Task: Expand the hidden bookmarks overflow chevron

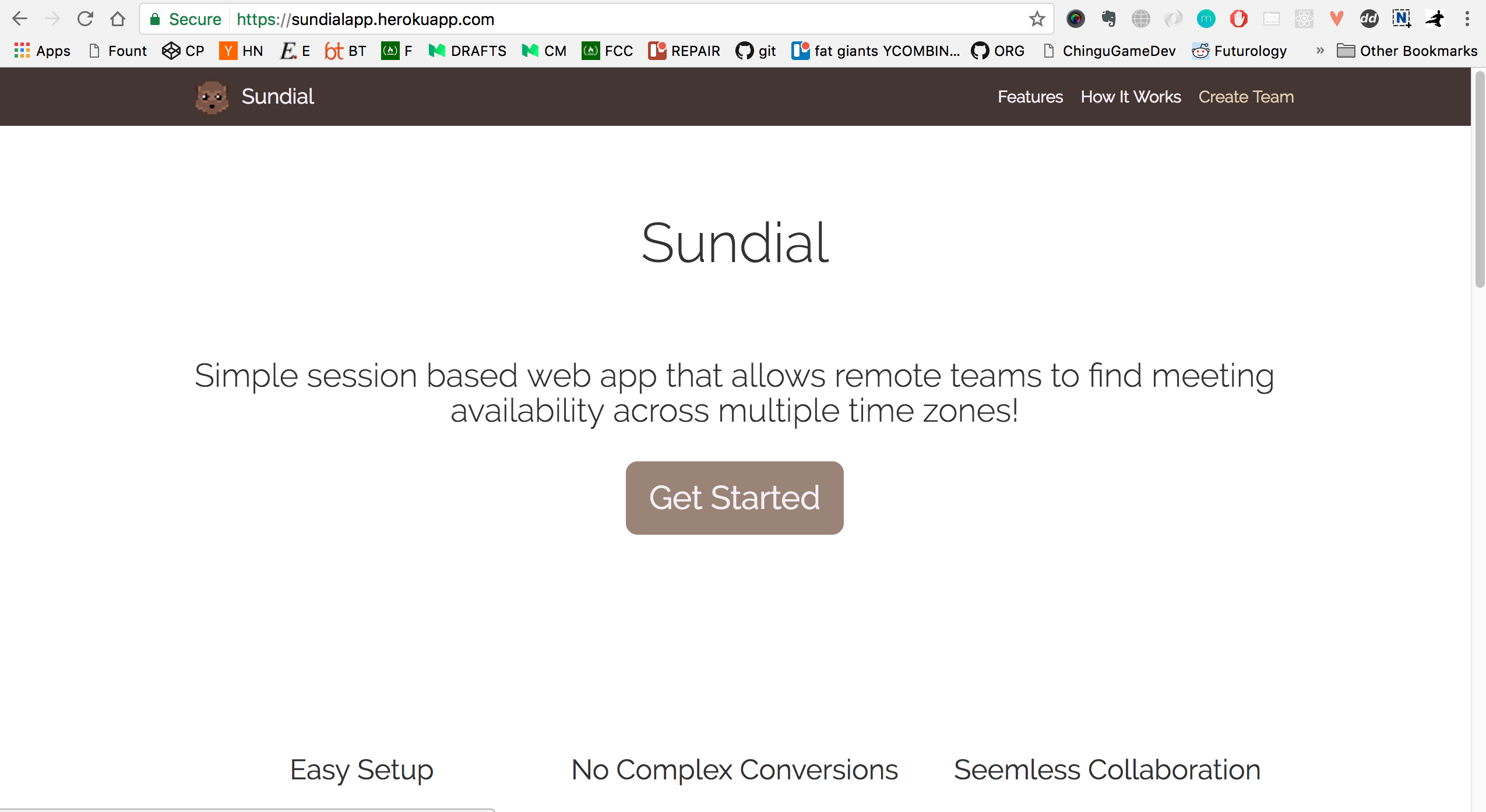Action: [x=1320, y=51]
